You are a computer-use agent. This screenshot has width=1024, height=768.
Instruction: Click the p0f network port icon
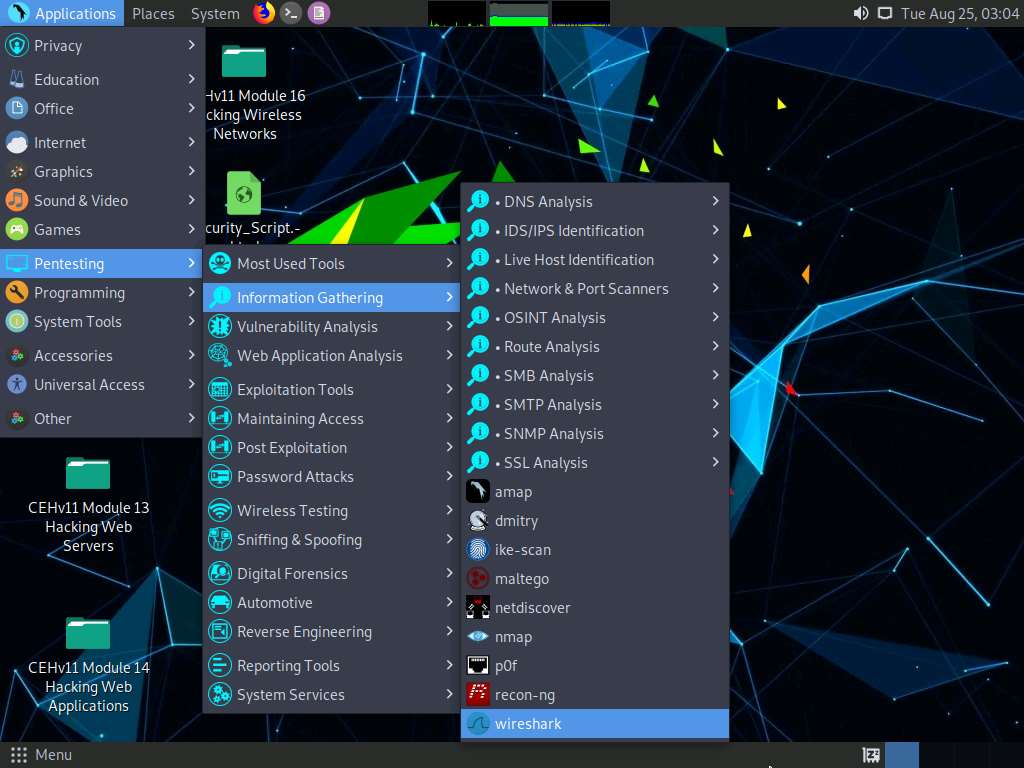tap(477, 665)
